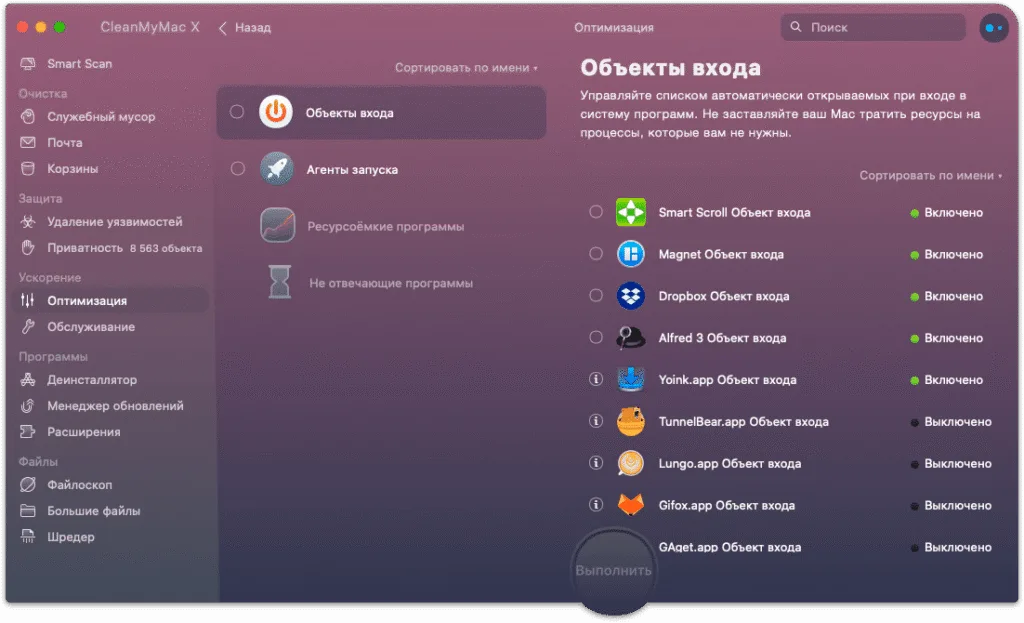
Task: Click the TunnelBear.app bear icon
Action: pyautogui.click(x=630, y=421)
